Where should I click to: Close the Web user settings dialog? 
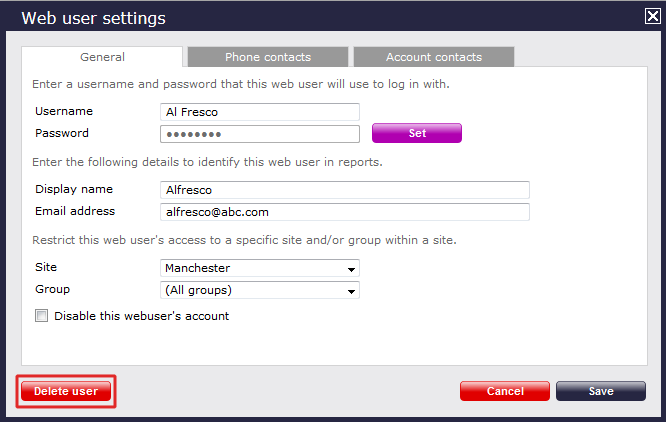pos(653,16)
